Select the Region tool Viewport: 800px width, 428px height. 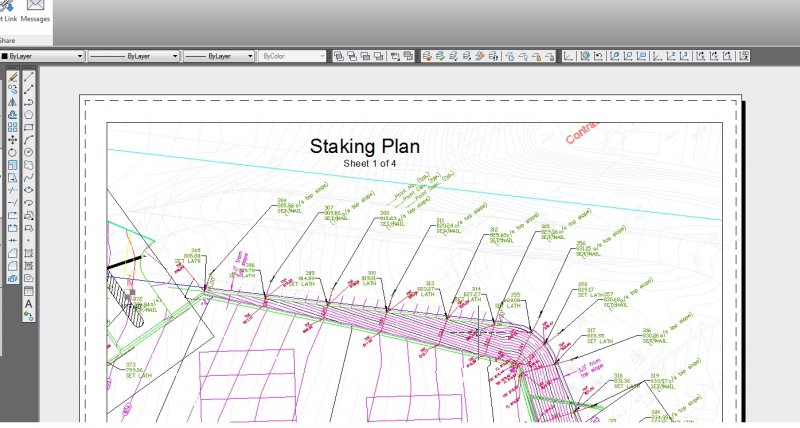[29, 278]
